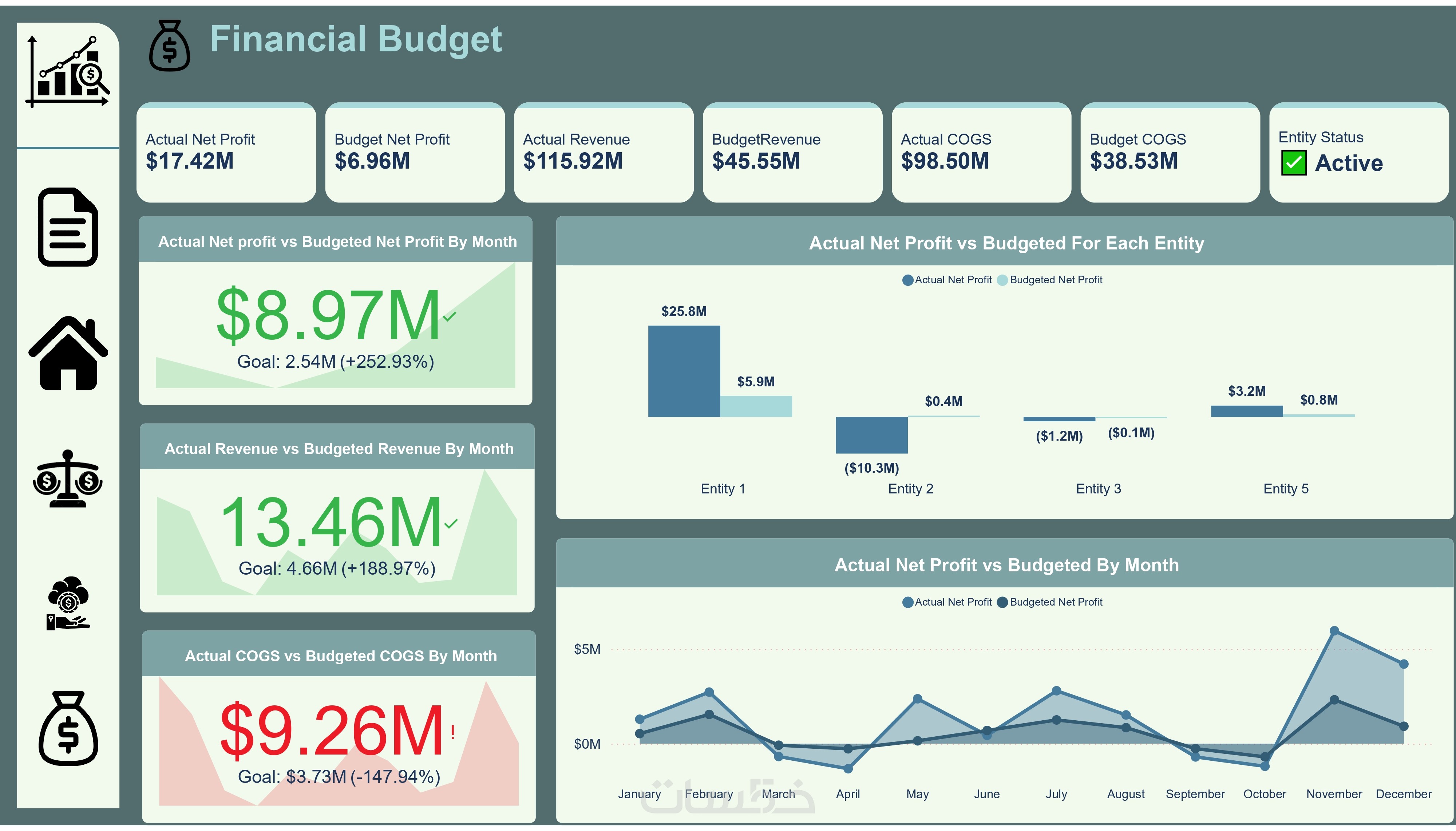Go to the home page icon

(x=68, y=353)
